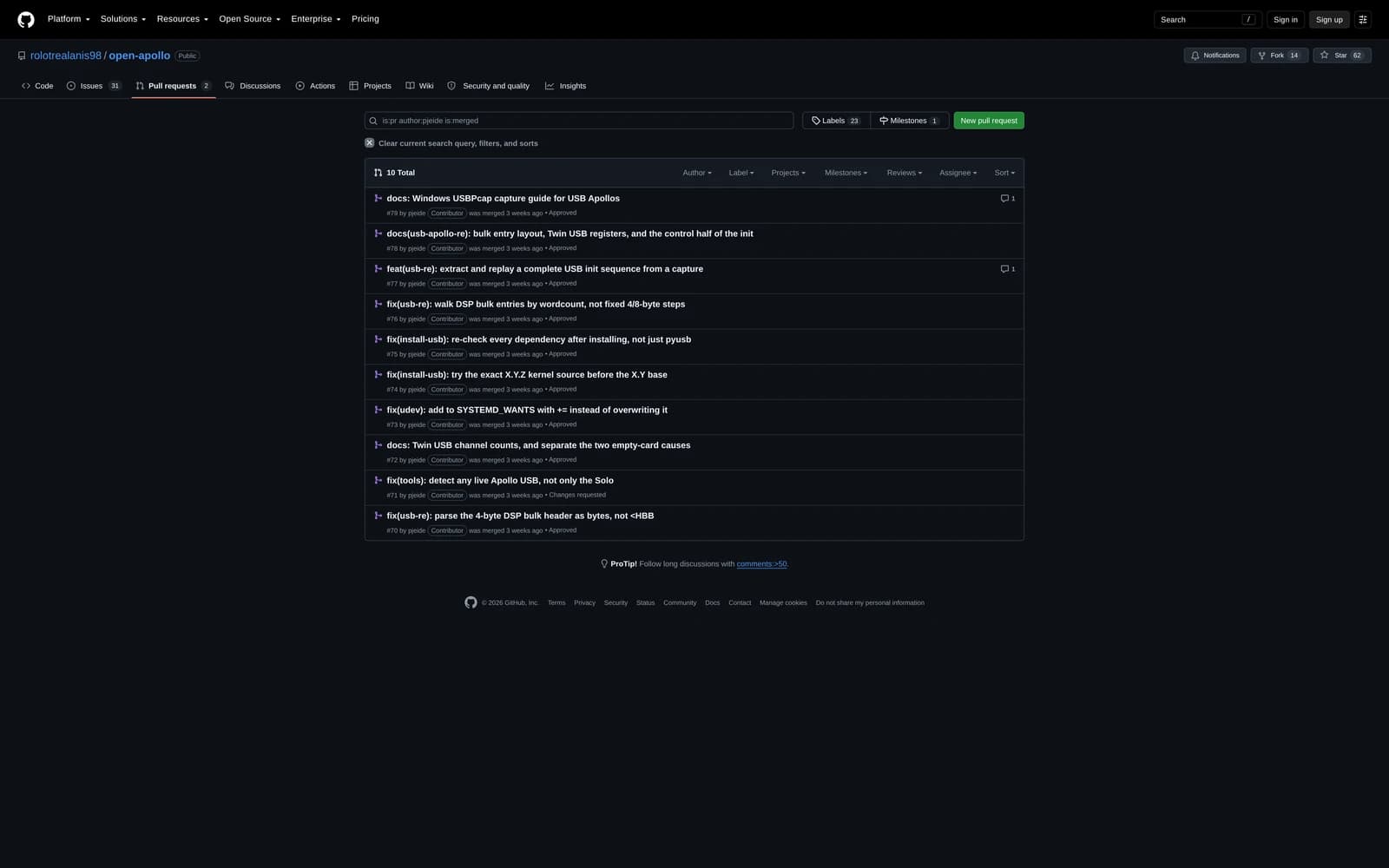The image size is (1389, 868).
Task: Open comments on PR #79 USBPcap guide
Action: coord(1007,199)
